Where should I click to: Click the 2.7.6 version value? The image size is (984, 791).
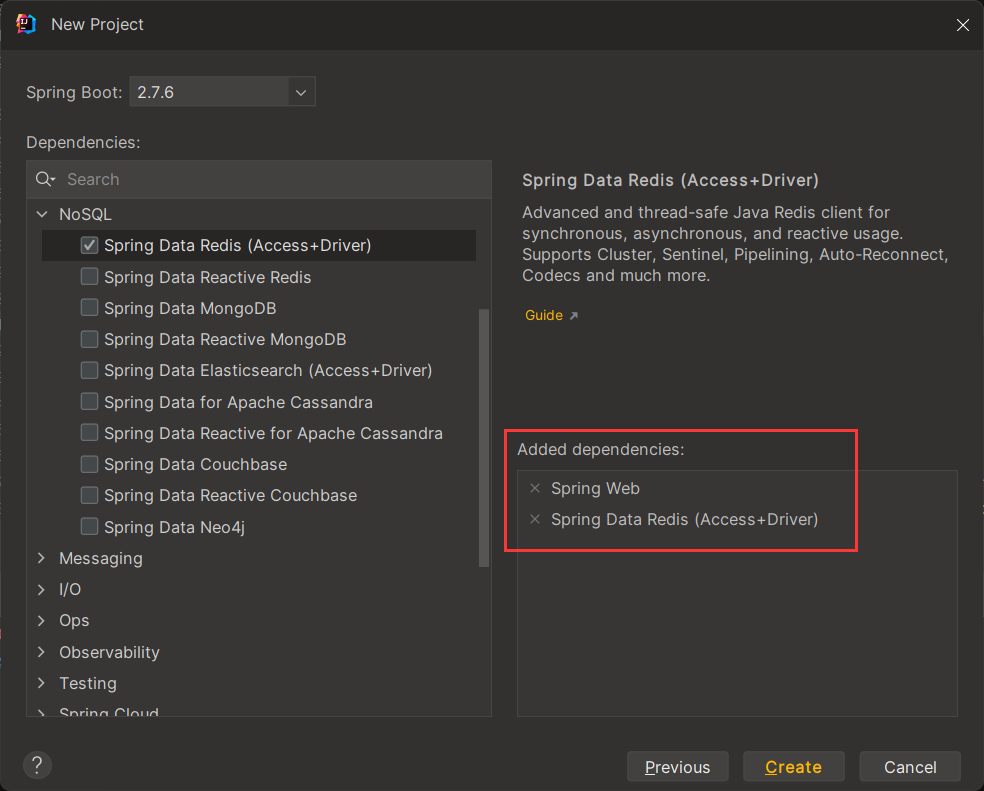point(156,92)
